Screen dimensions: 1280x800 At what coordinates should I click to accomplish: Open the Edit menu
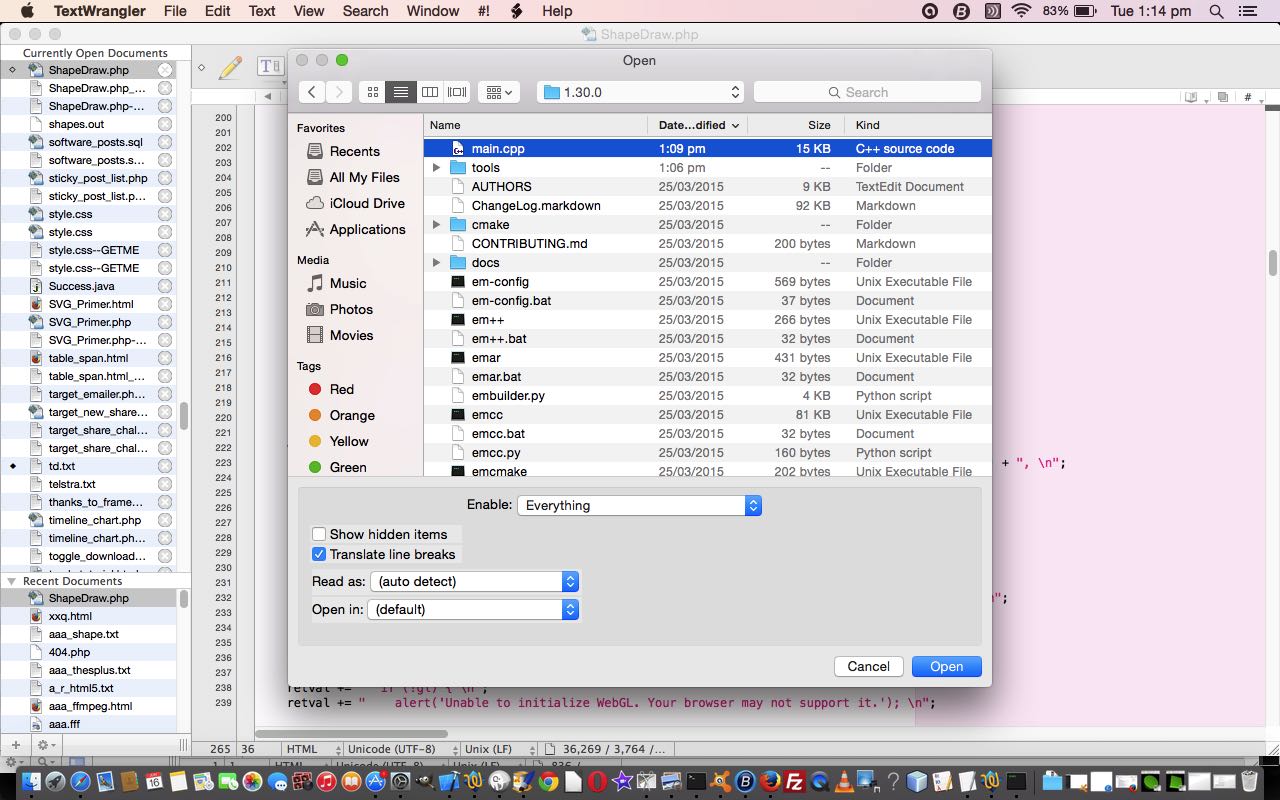(x=218, y=11)
